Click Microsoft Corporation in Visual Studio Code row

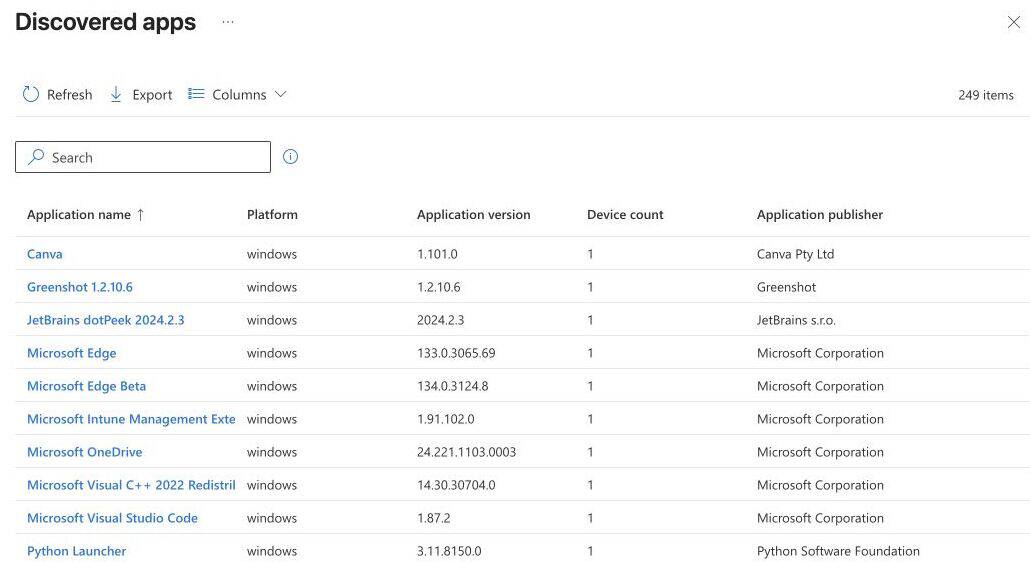tap(820, 518)
